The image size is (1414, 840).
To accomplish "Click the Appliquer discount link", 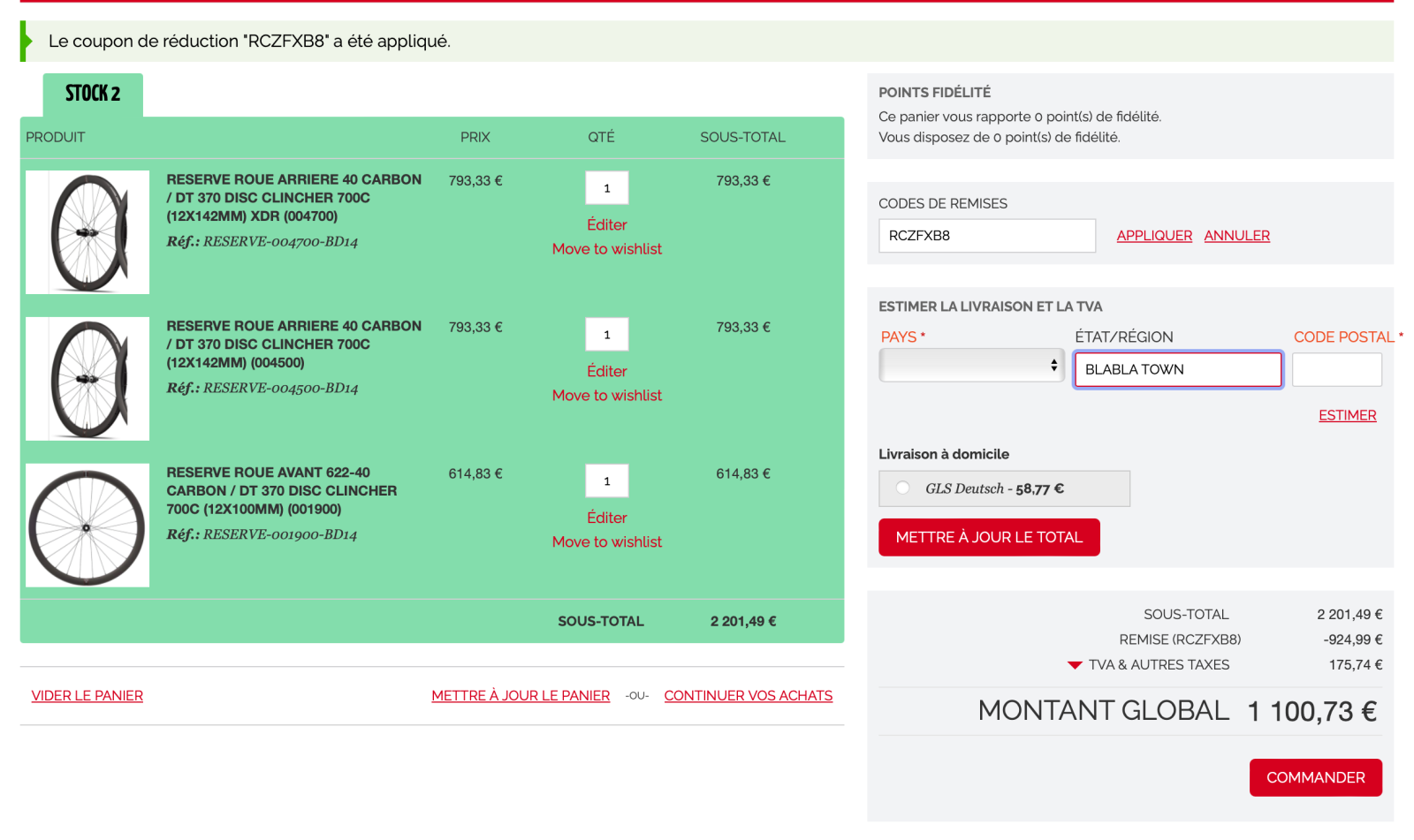I will (1153, 236).
